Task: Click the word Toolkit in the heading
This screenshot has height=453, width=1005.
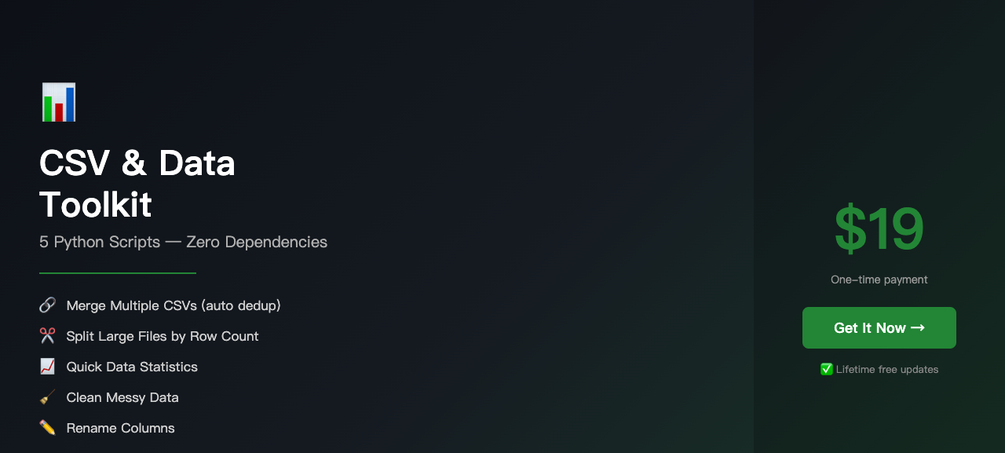Action: coord(96,204)
